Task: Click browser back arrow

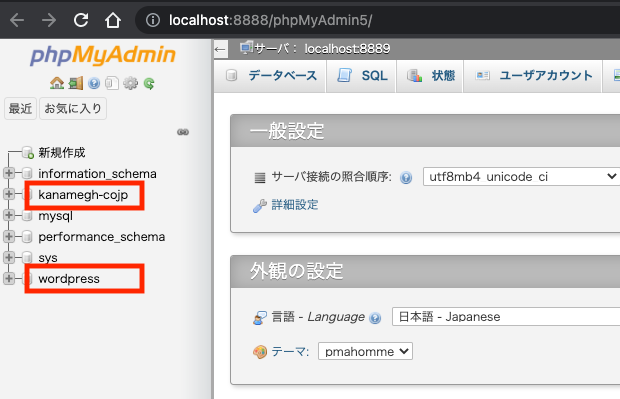Action: coord(17,20)
